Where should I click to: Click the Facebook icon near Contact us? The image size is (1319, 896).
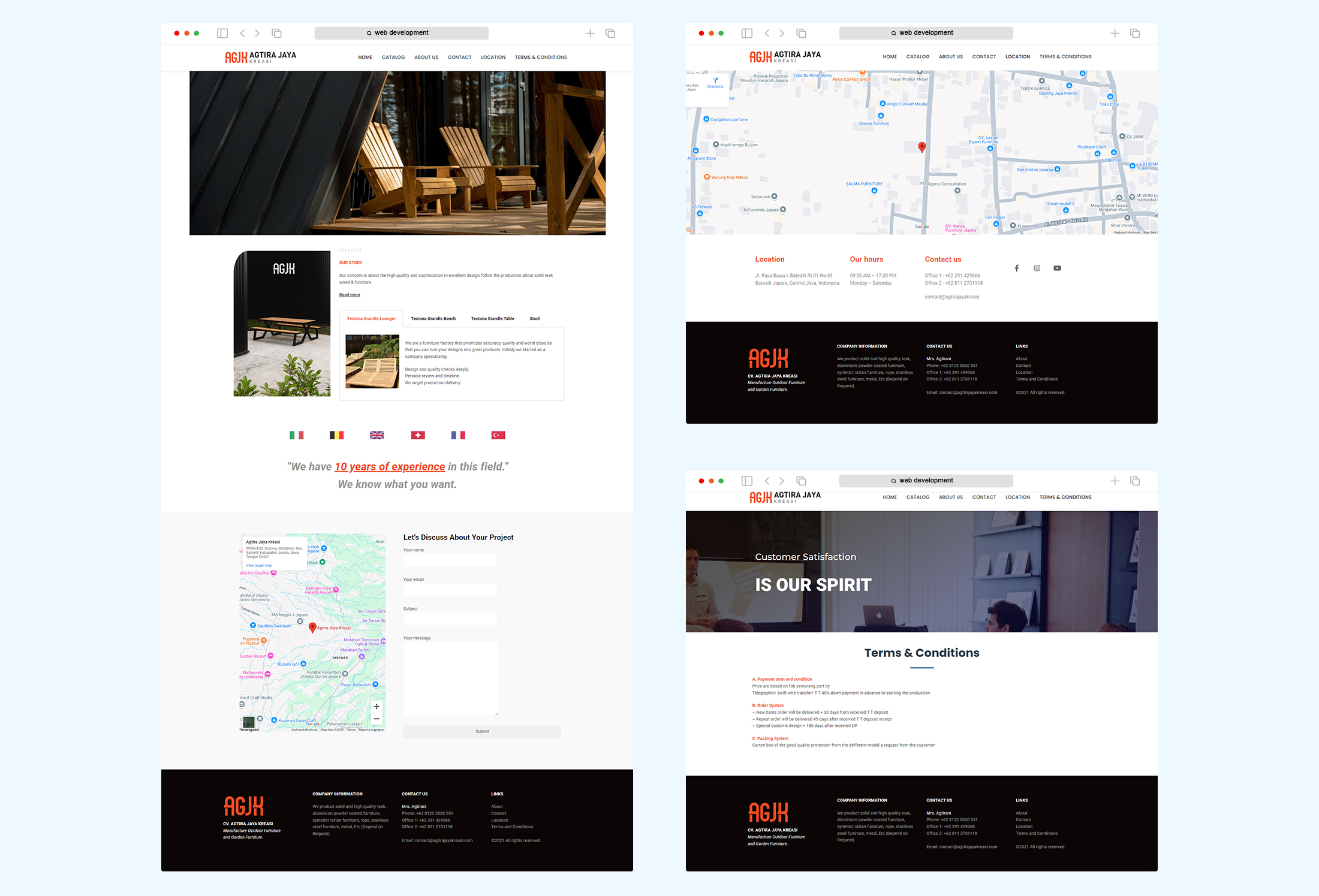pos(1016,268)
